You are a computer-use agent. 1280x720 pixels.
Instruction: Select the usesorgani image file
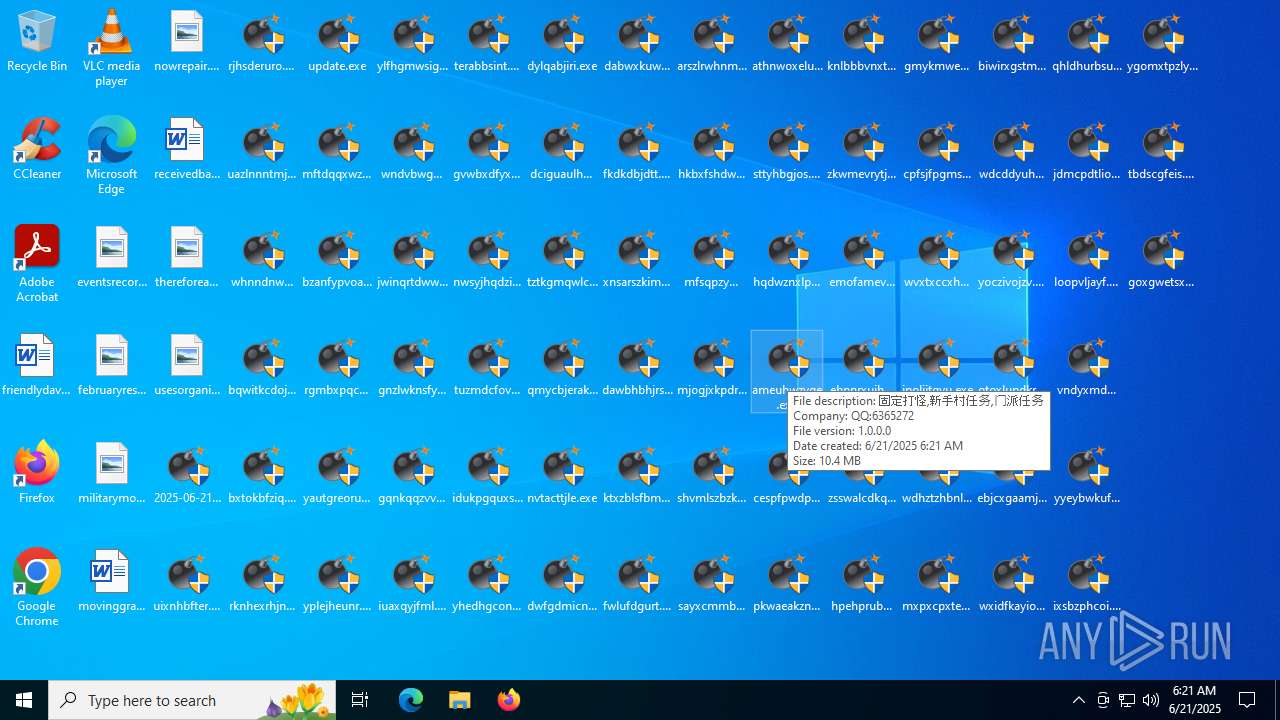pyautogui.click(x=187, y=366)
